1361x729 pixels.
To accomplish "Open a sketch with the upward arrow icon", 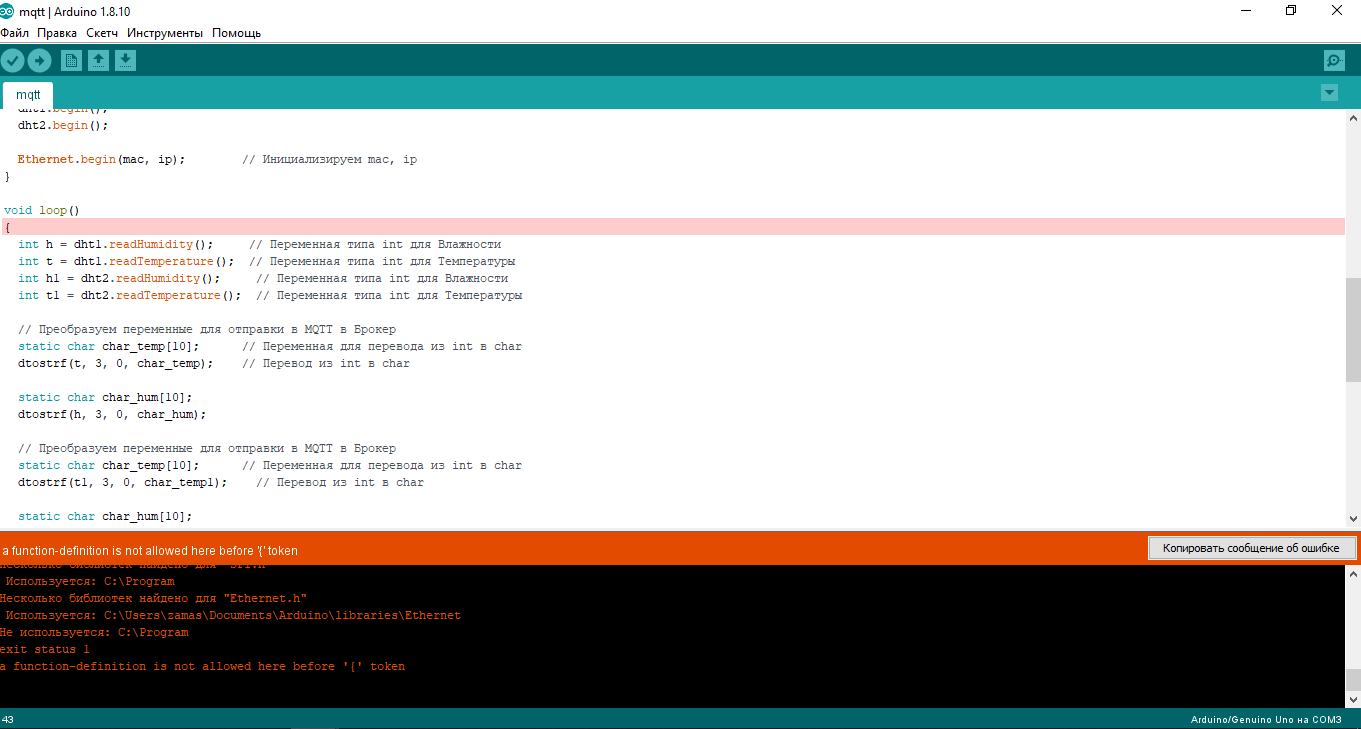I will (x=98, y=60).
